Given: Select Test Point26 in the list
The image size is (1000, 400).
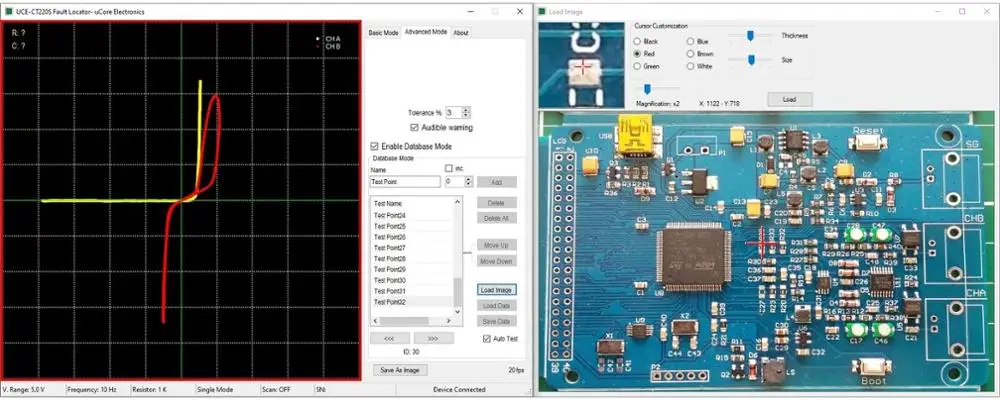Looking at the screenshot, I should [x=412, y=237].
